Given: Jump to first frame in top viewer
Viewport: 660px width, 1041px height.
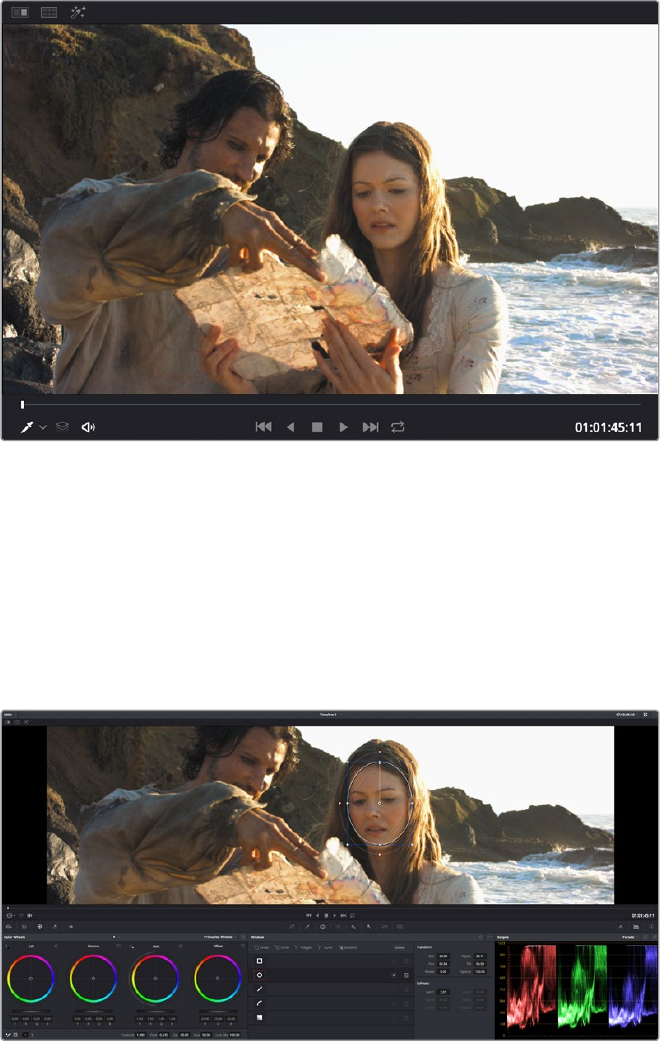Looking at the screenshot, I should coord(264,427).
